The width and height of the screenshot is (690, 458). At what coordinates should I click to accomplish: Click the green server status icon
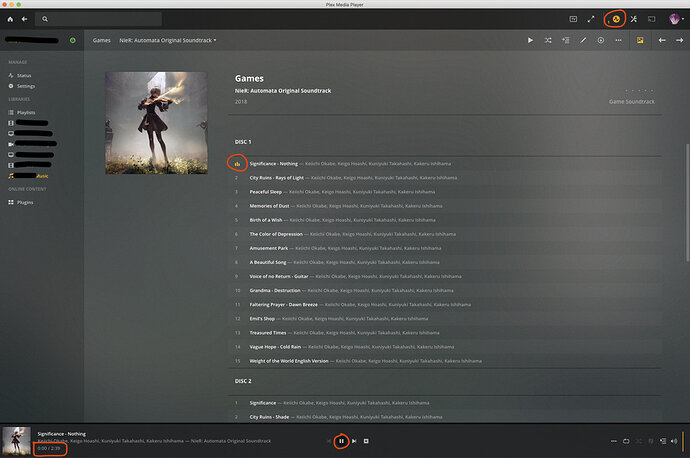click(73, 40)
